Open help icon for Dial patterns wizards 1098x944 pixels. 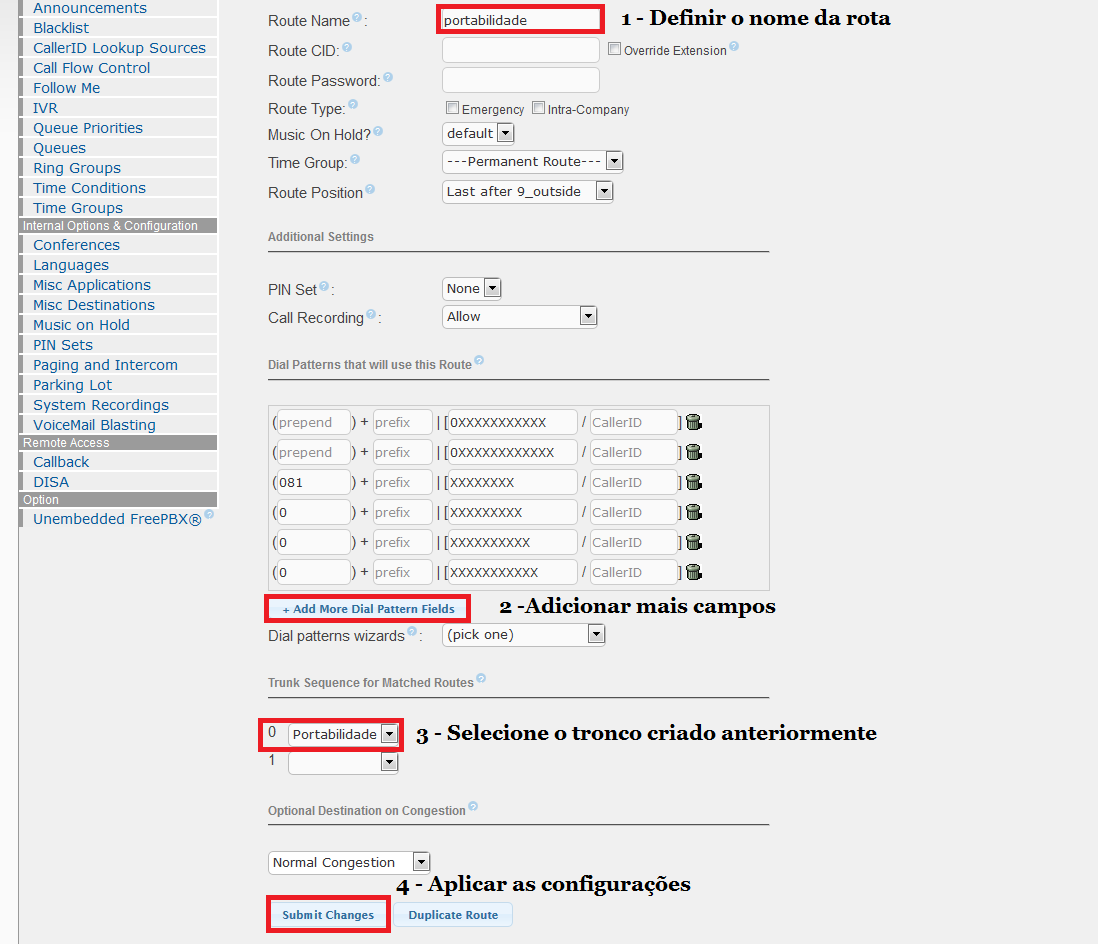point(411,633)
